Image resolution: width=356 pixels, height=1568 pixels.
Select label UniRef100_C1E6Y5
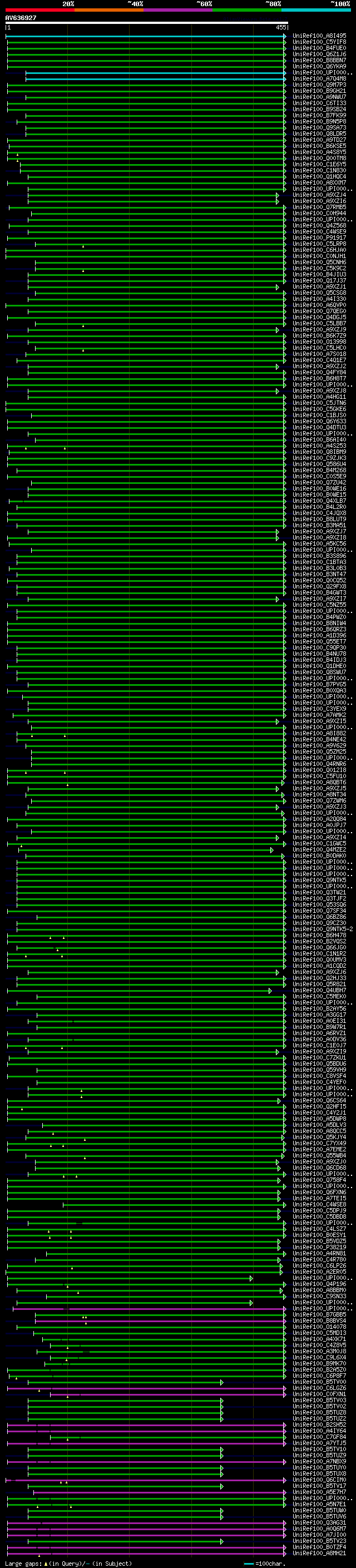pos(319,164)
